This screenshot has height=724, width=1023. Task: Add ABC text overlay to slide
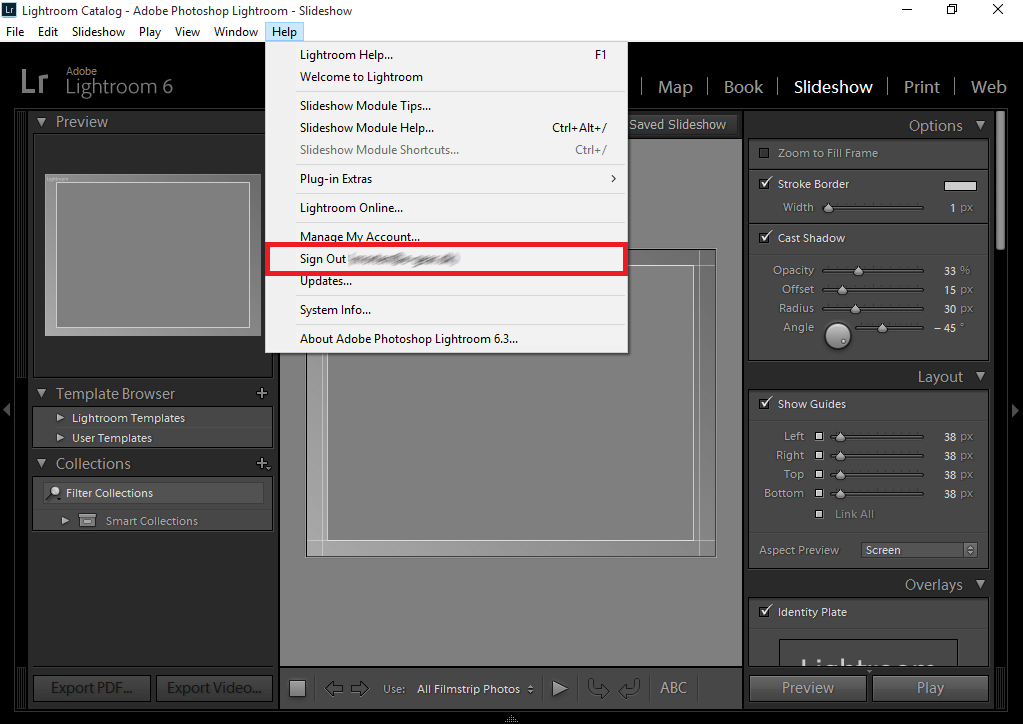(x=673, y=687)
